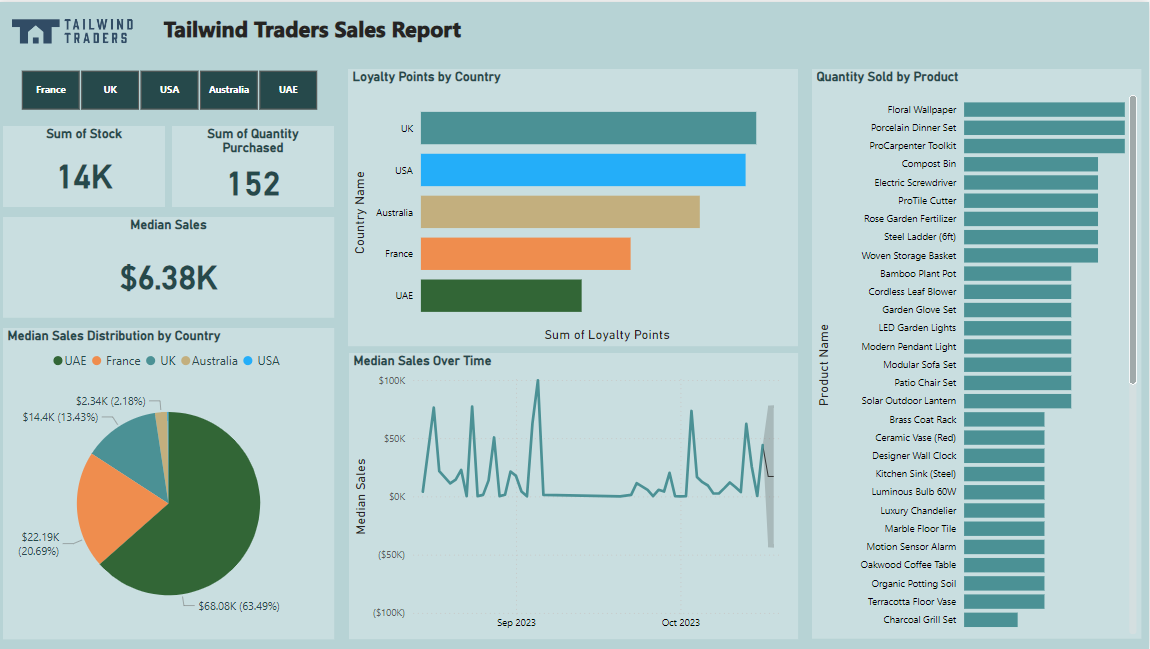
Task: Click the Woven Storage Basket label
Action: point(909,255)
